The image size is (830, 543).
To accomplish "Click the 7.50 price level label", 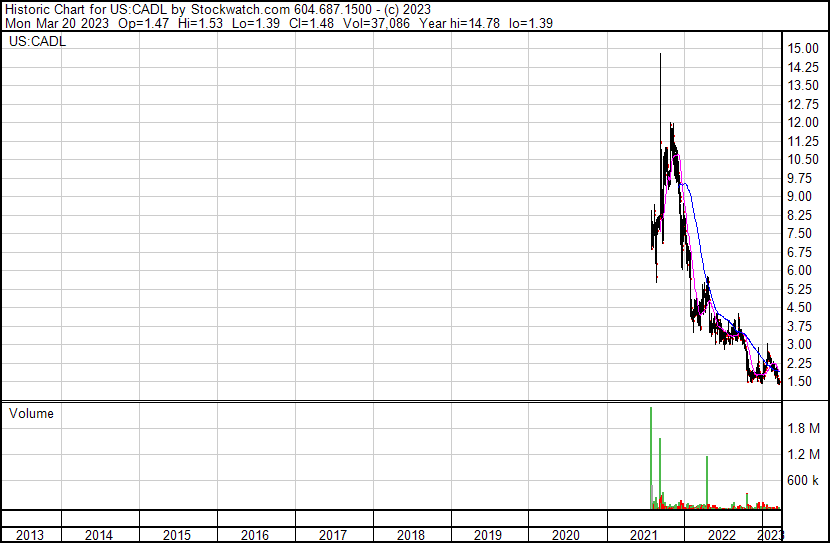I will point(803,233).
